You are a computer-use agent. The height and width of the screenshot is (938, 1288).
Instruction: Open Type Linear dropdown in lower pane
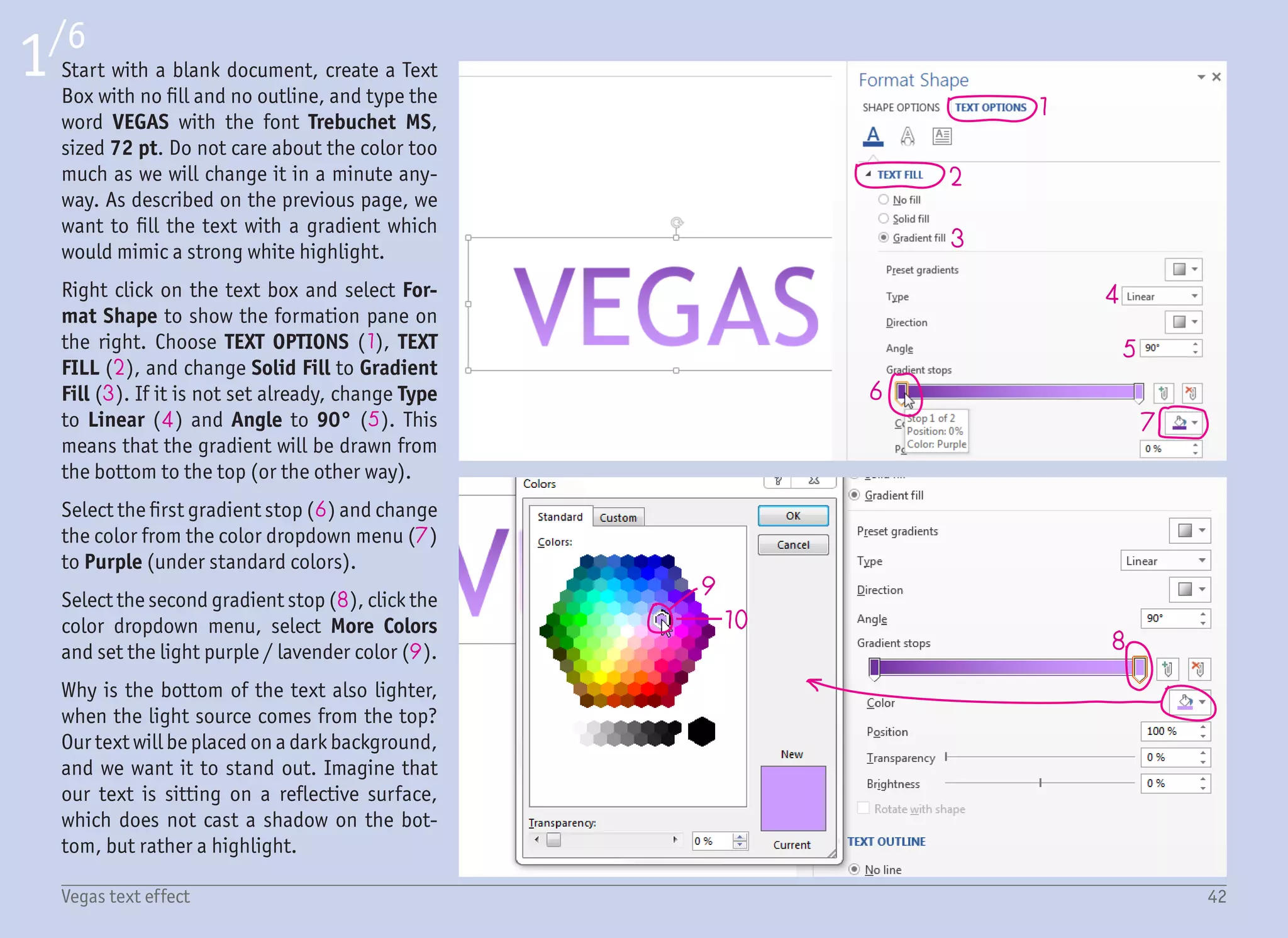click(1165, 560)
